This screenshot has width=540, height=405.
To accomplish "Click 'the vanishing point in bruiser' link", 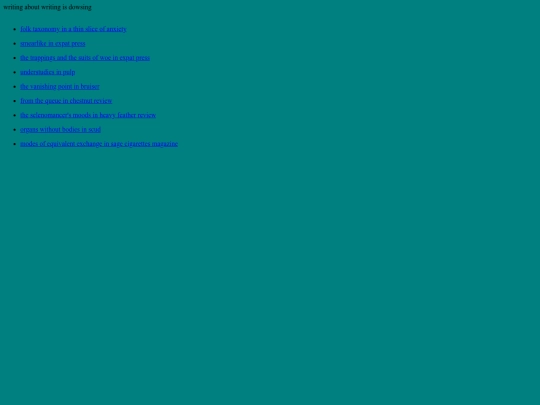I will pyautogui.click(x=60, y=86).
